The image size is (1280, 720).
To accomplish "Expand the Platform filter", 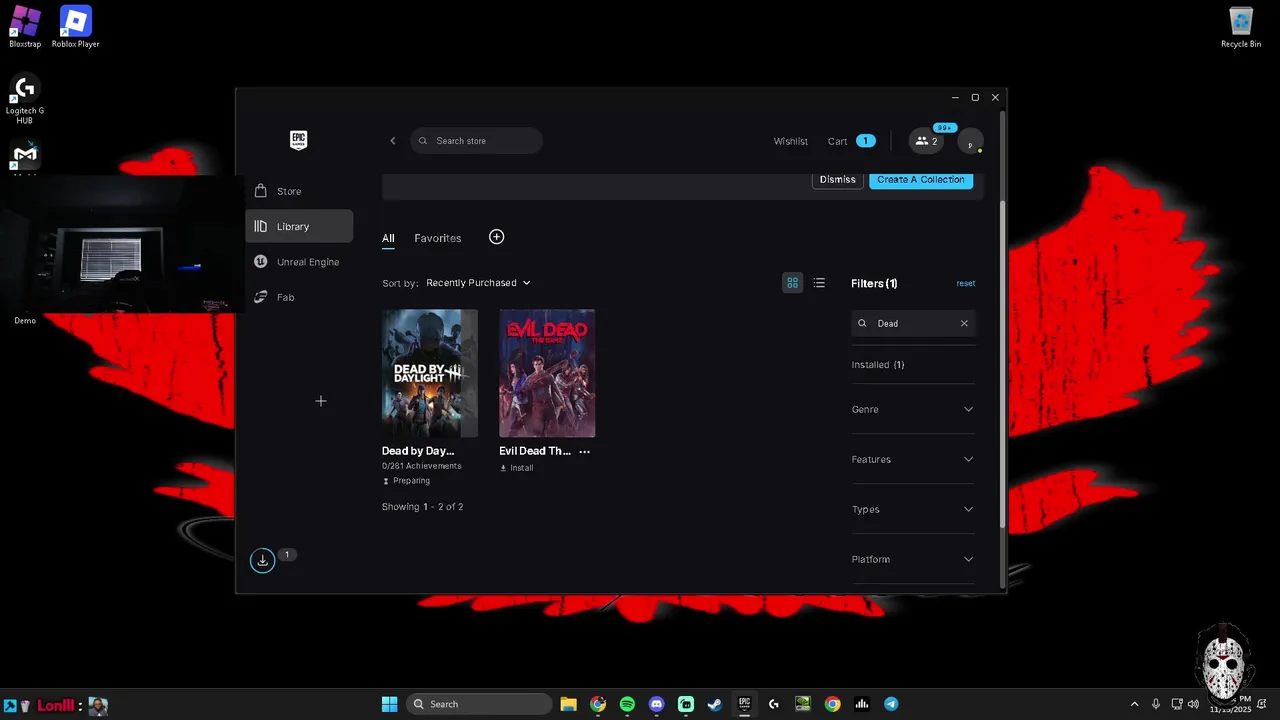I will [912, 559].
